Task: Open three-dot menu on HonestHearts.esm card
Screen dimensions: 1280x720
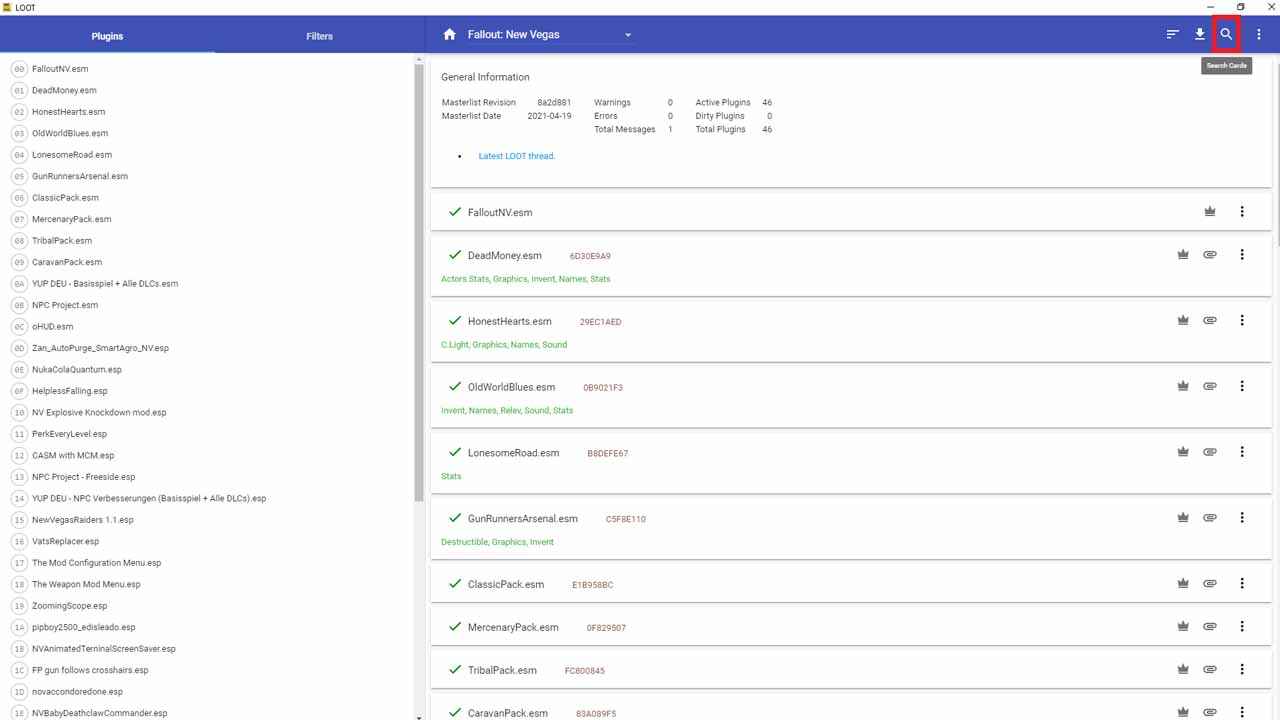Action: point(1242,321)
